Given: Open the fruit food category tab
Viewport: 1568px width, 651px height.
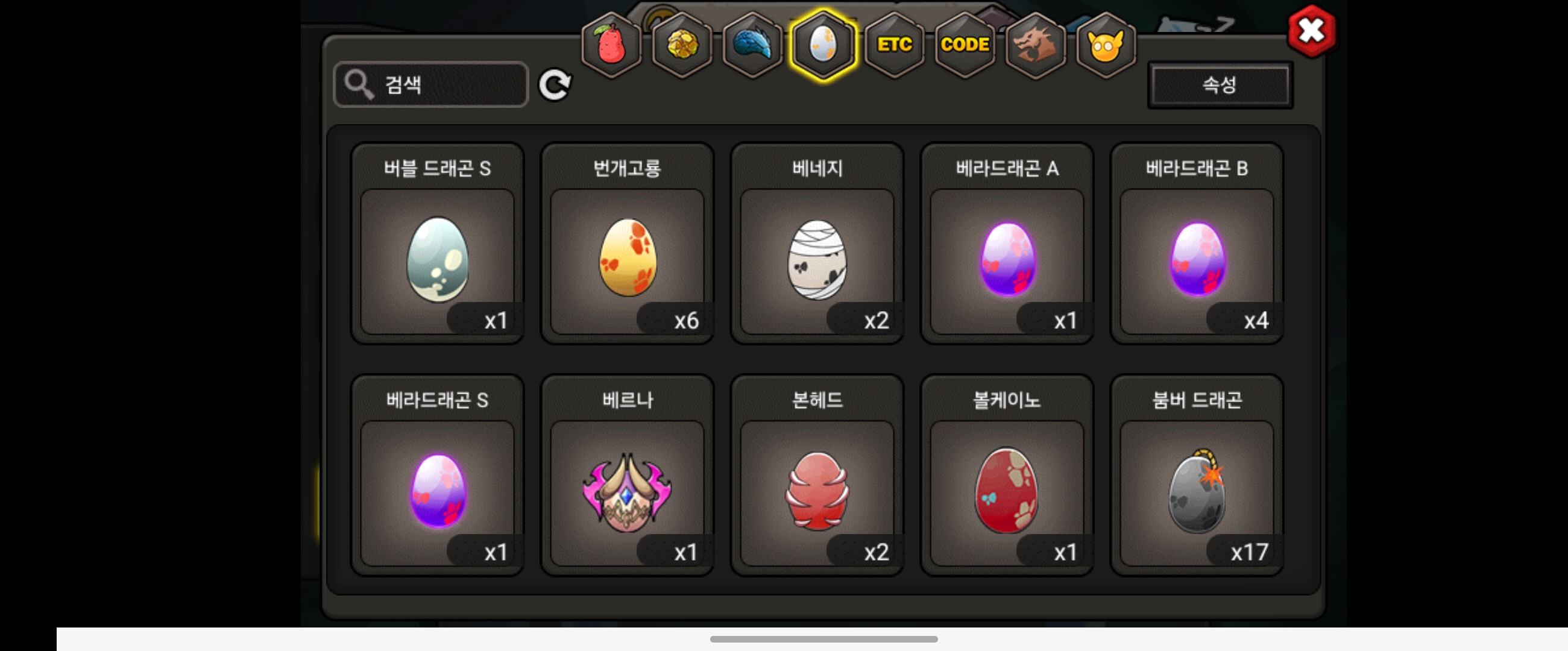Looking at the screenshot, I should click(x=611, y=45).
